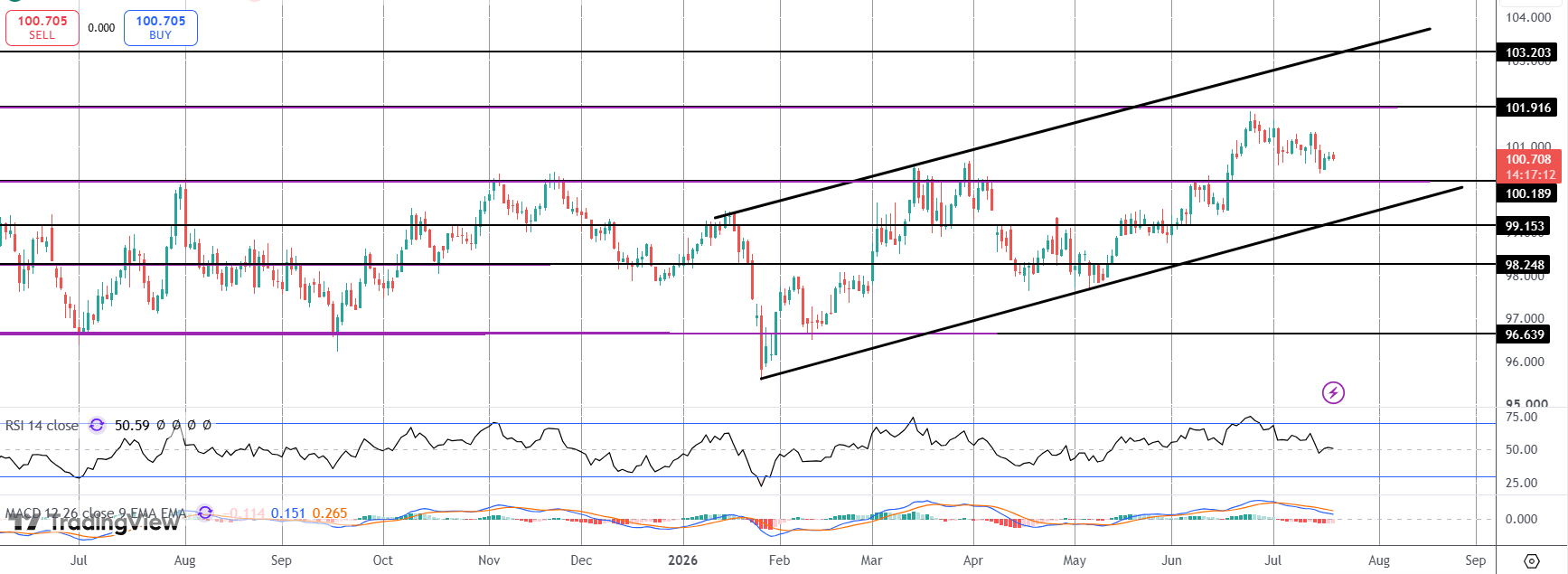Click the 104.000 price axis value
This screenshot has width=1568, height=574.
[1528, 17]
